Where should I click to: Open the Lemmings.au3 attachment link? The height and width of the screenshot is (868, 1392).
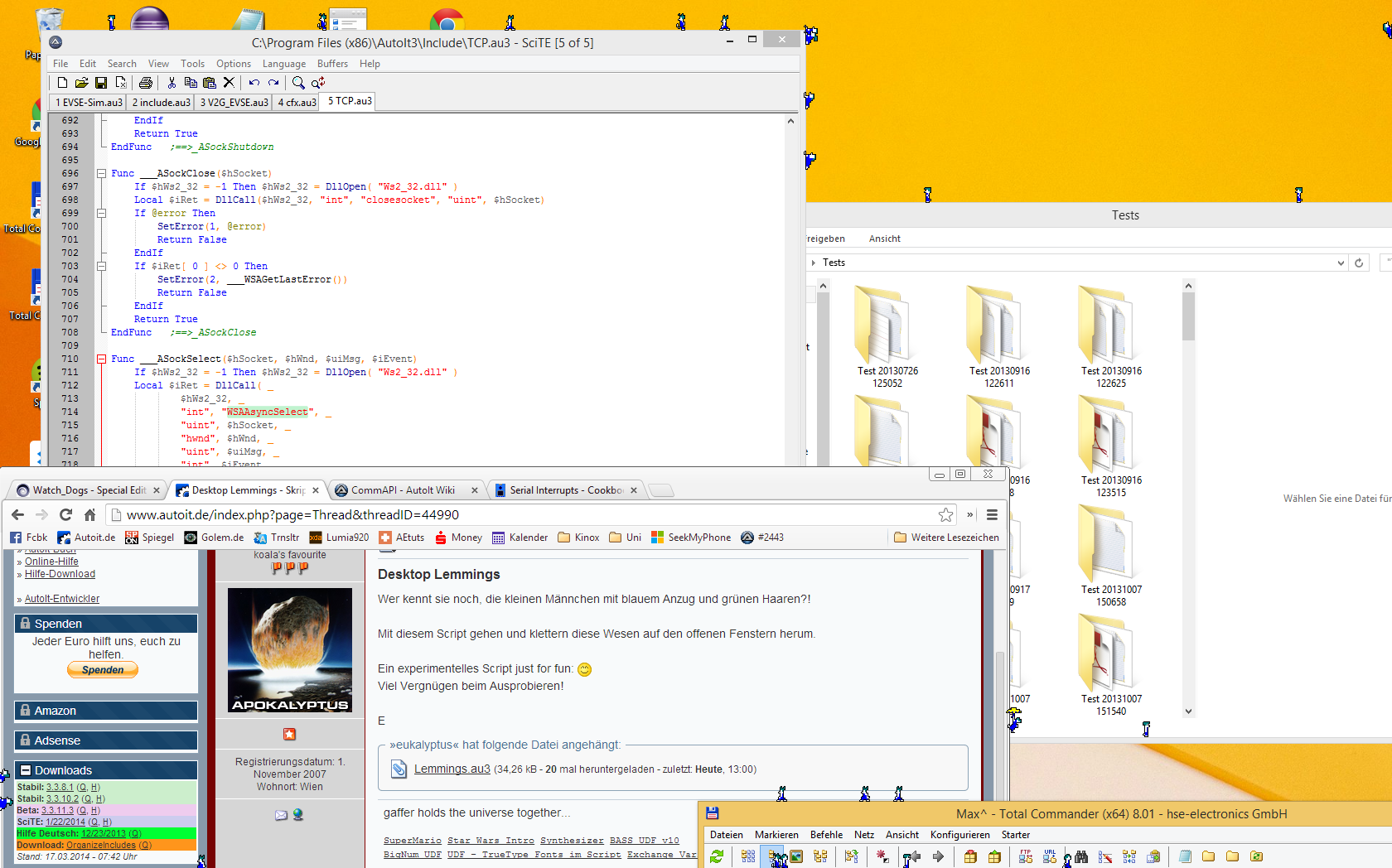(452, 769)
